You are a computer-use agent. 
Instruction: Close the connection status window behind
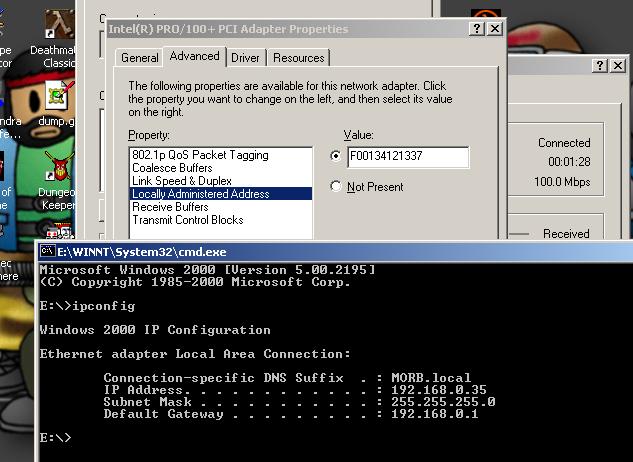[x=618, y=65]
